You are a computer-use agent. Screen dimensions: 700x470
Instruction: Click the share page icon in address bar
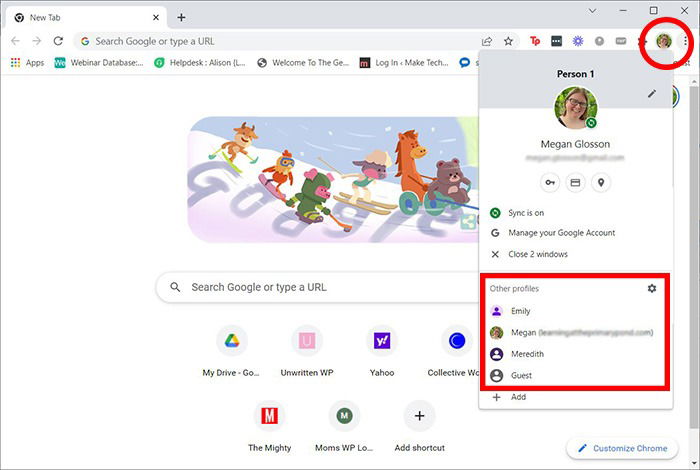pyautogui.click(x=487, y=42)
